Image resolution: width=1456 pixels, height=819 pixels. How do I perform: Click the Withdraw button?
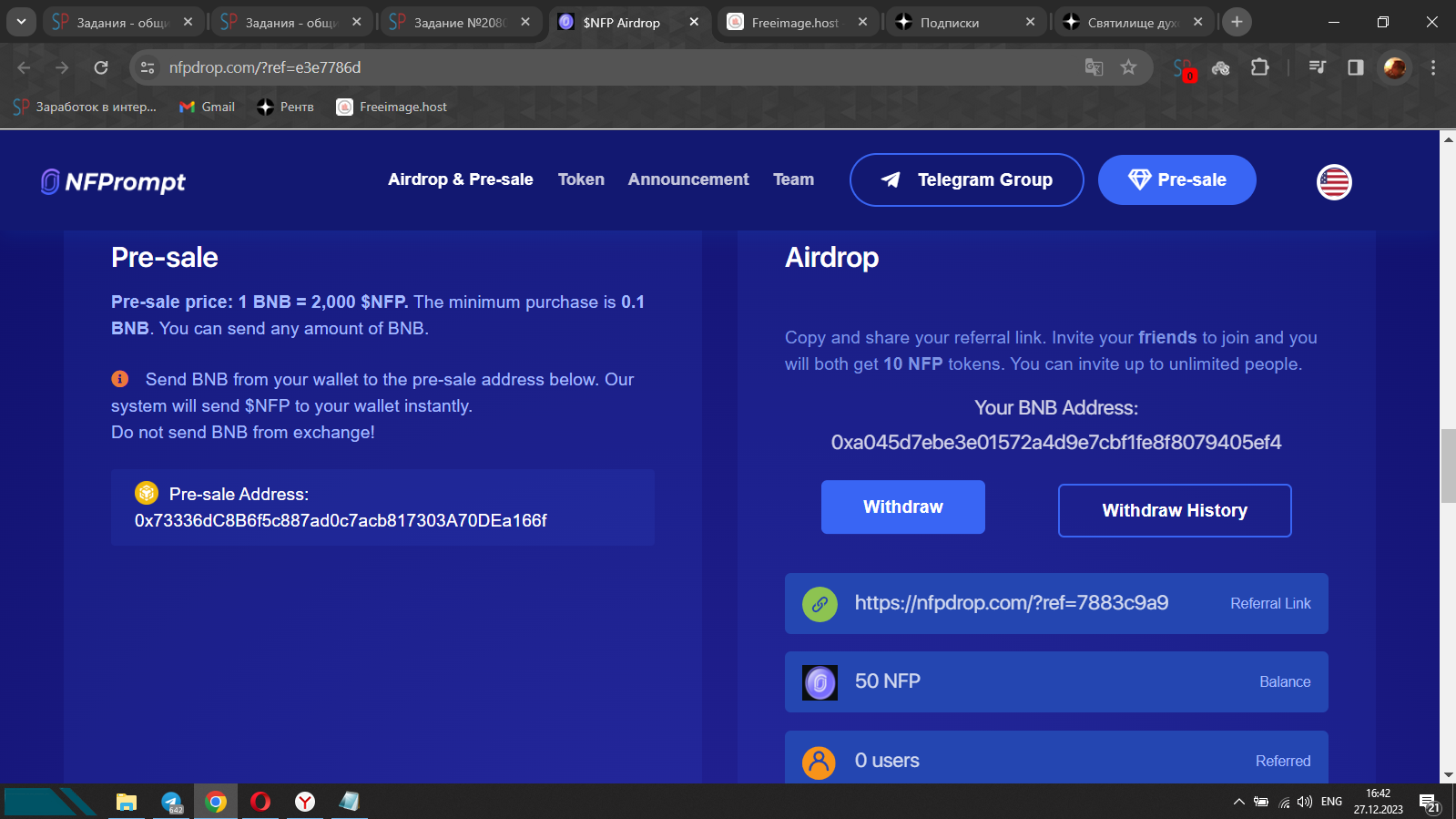(x=903, y=507)
